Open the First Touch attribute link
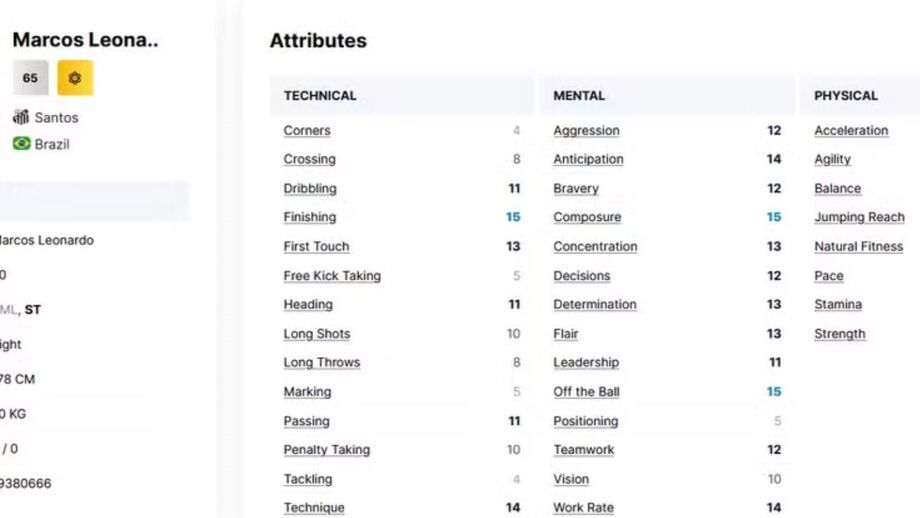 point(316,247)
